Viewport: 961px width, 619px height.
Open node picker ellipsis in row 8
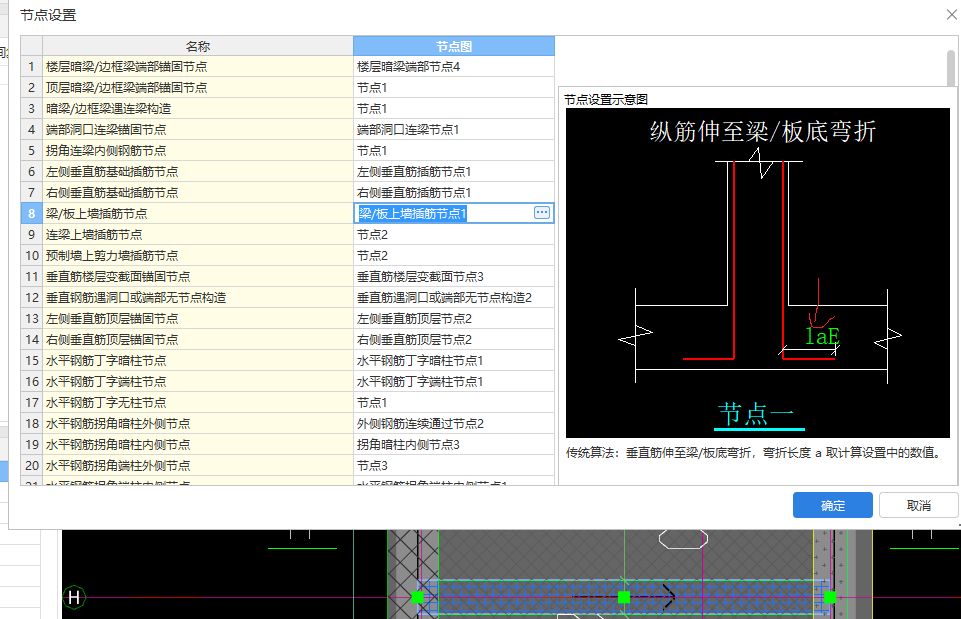[542, 213]
